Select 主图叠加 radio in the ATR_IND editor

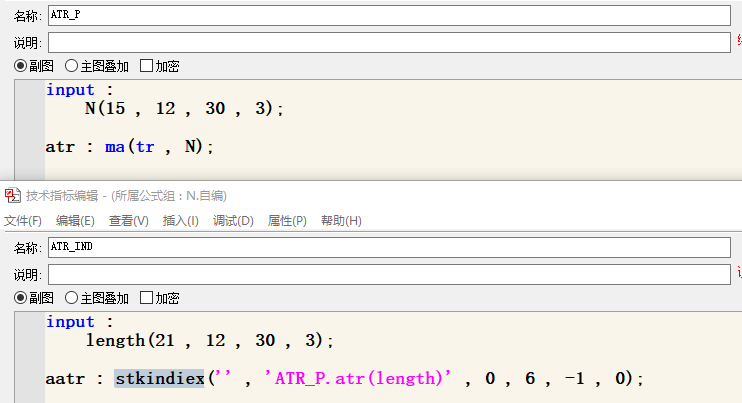72,298
